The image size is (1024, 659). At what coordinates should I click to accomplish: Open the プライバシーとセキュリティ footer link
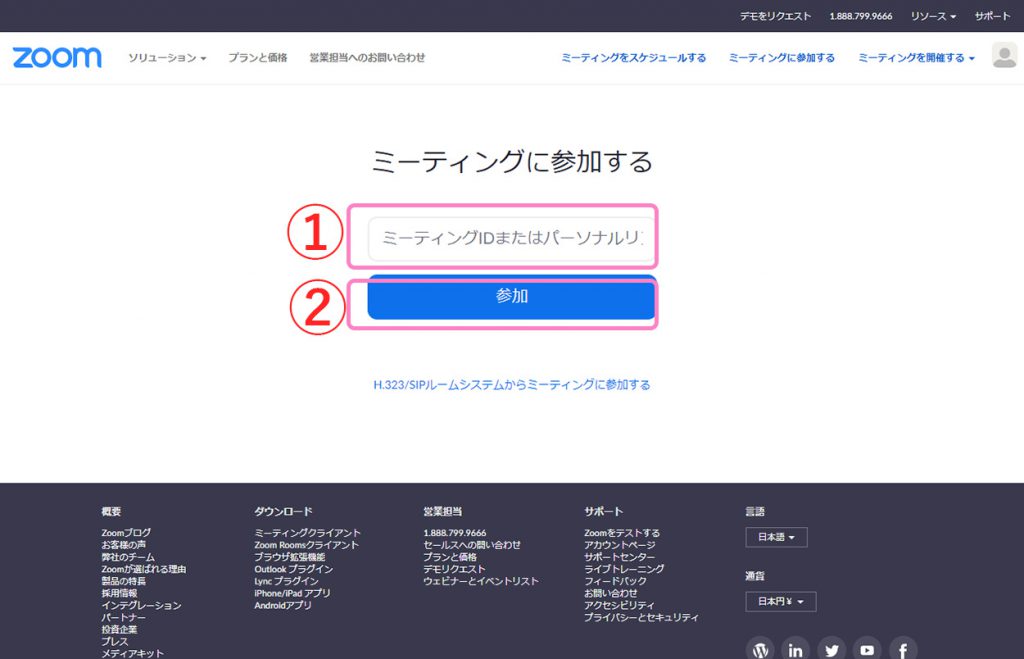(641, 617)
